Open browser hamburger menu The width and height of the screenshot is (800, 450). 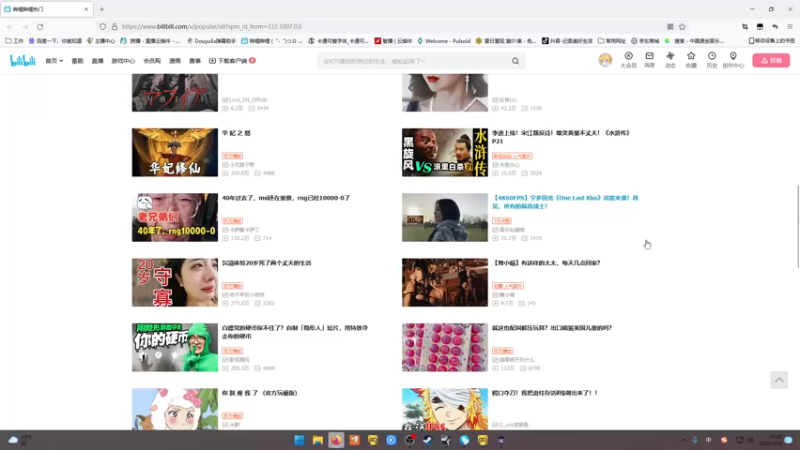[790, 27]
